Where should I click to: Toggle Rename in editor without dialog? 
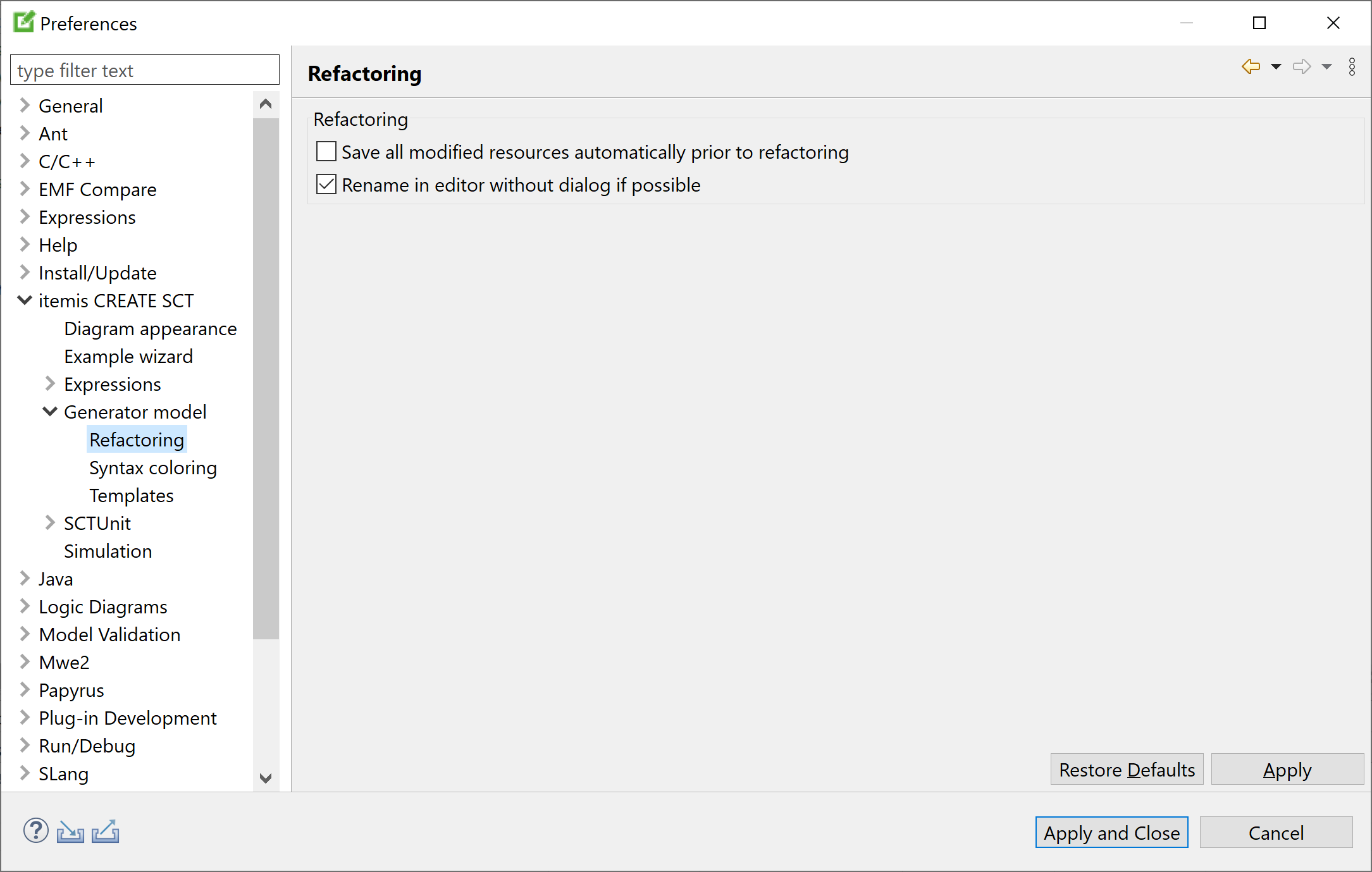[x=326, y=185]
